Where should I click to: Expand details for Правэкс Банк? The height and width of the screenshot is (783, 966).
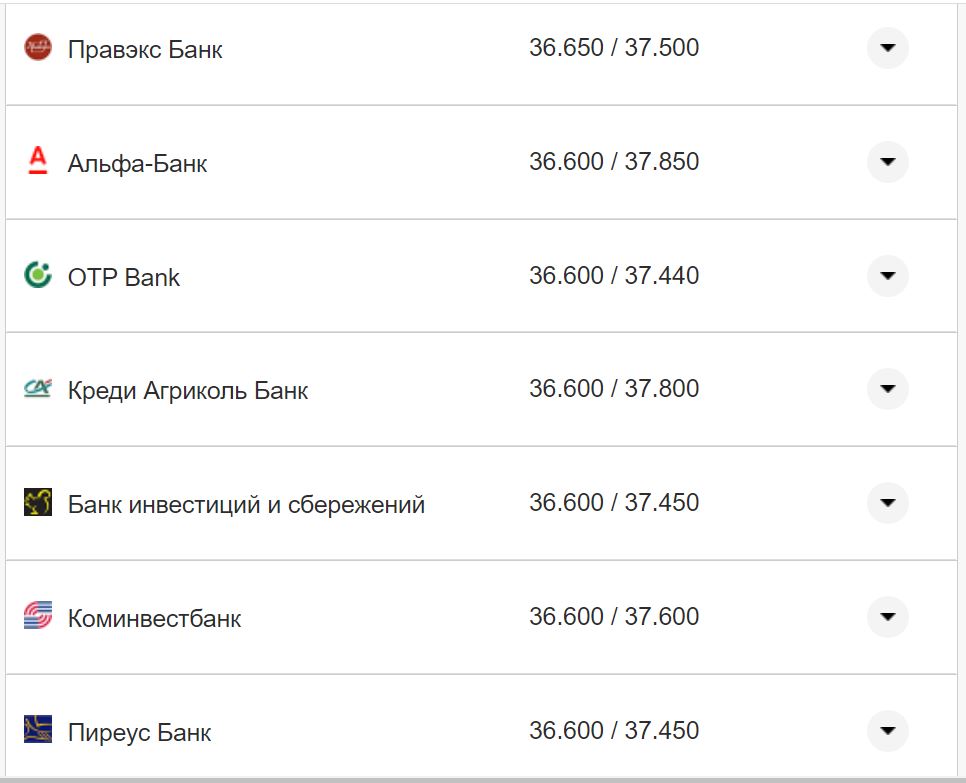(887, 47)
